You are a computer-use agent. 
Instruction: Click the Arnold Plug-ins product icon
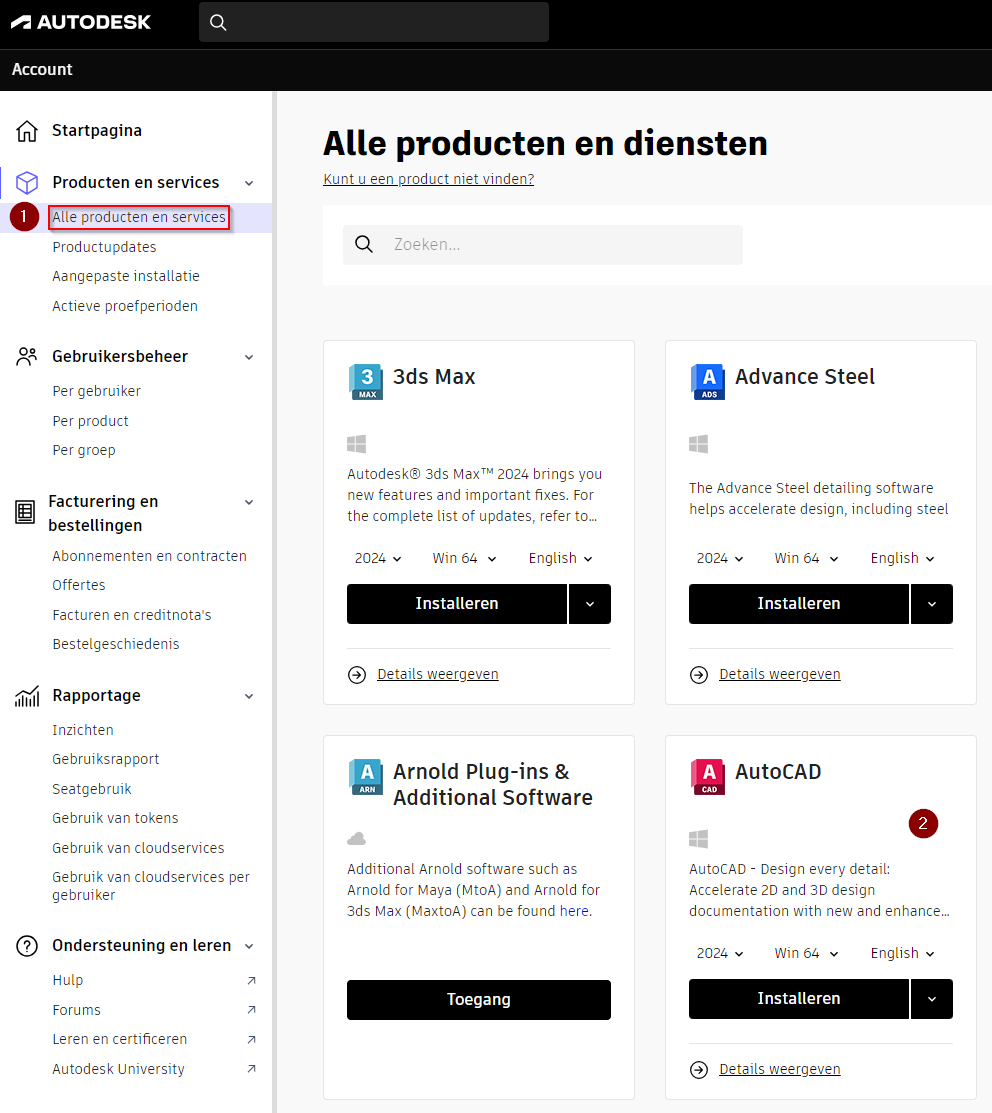(366, 777)
